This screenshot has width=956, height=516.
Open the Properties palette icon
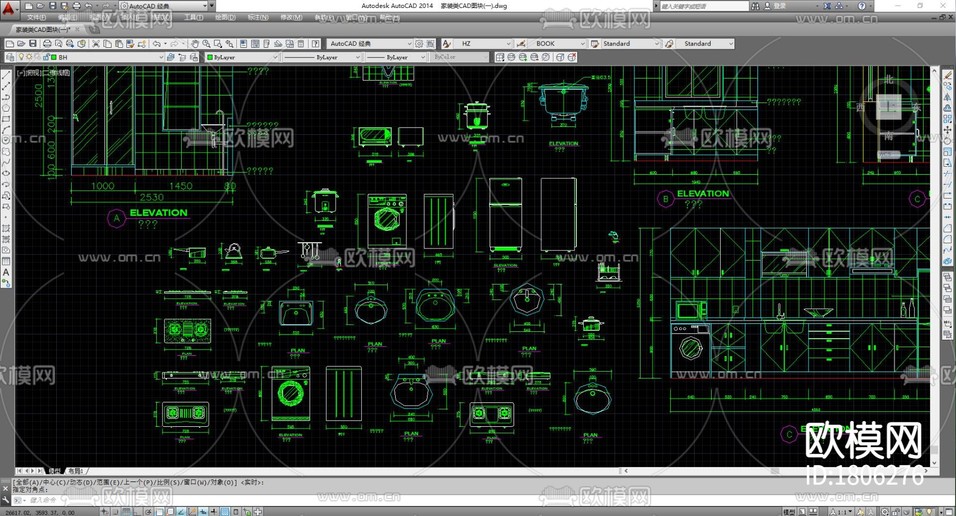tap(243, 43)
